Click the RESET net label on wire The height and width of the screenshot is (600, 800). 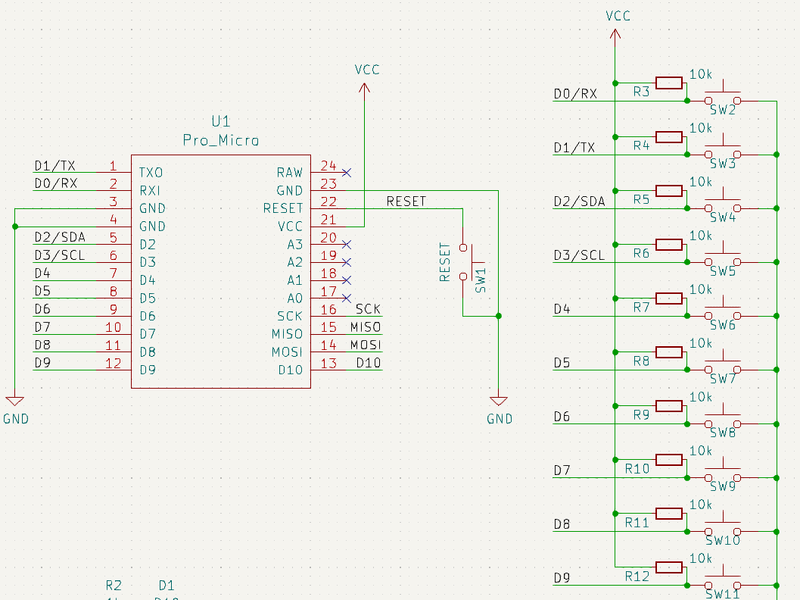point(405,201)
